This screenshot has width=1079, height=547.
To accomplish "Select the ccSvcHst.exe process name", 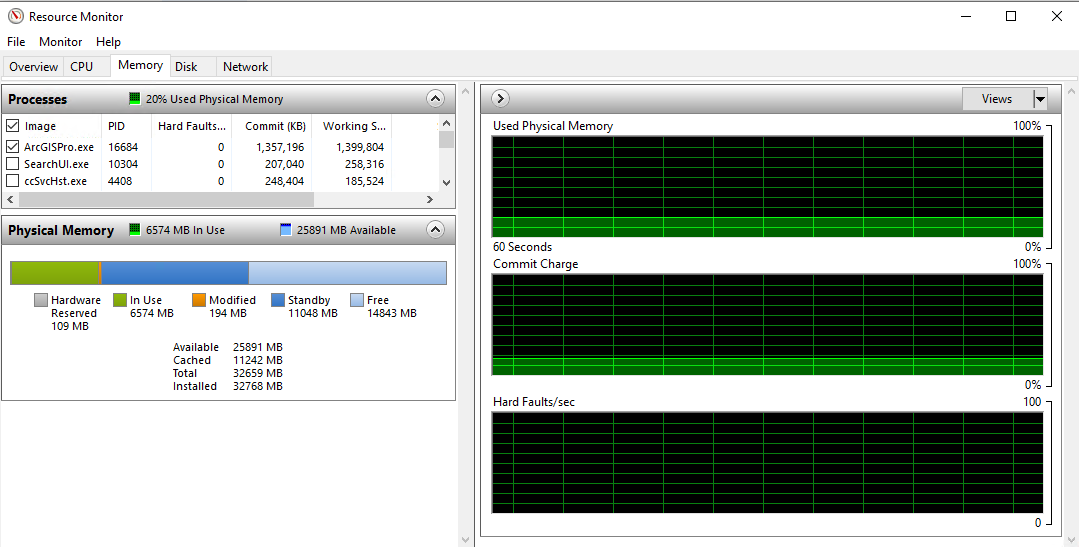I will point(55,182).
